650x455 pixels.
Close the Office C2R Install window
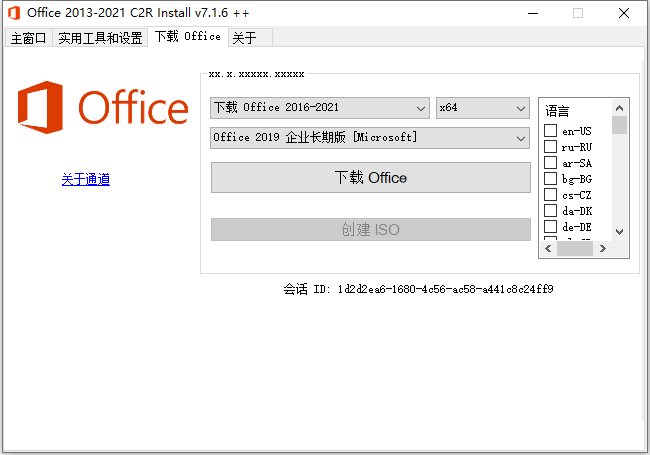pos(623,13)
